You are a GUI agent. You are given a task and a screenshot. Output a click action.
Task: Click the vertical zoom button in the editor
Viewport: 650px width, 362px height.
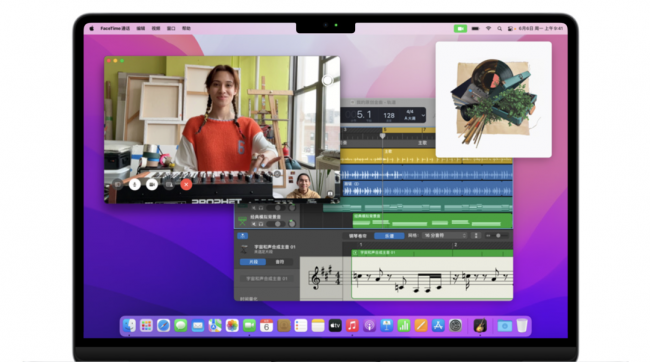tap(476, 236)
